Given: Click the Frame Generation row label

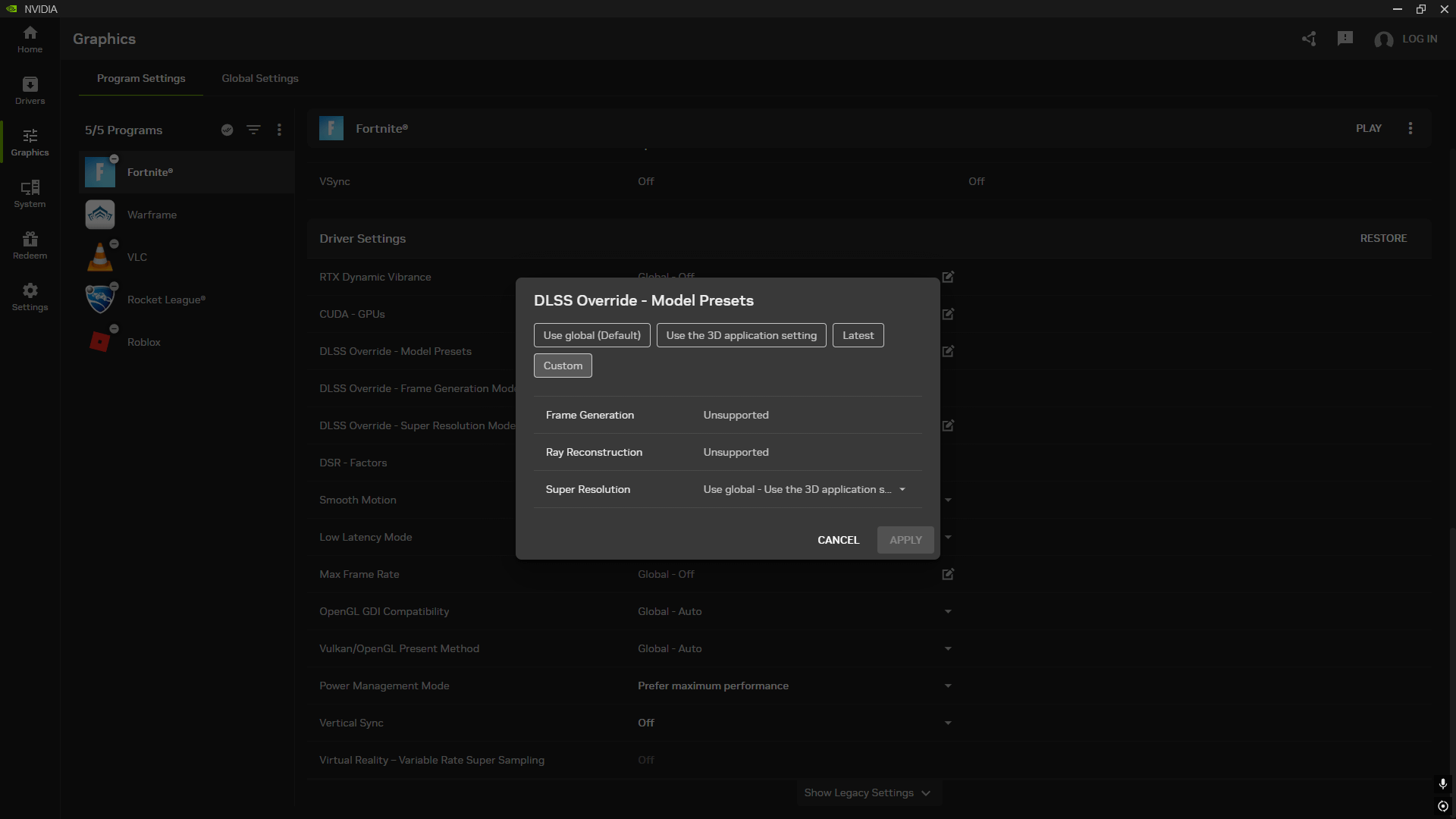Looking at the screenshot, I should (x=590, y=415).
